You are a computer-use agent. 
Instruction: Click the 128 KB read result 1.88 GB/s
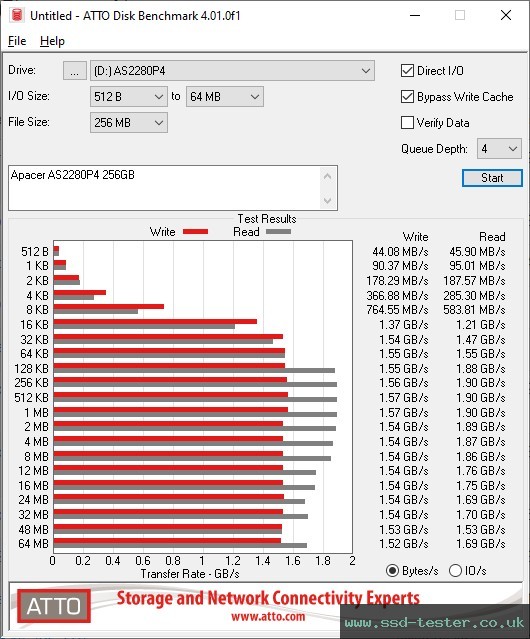481,368
